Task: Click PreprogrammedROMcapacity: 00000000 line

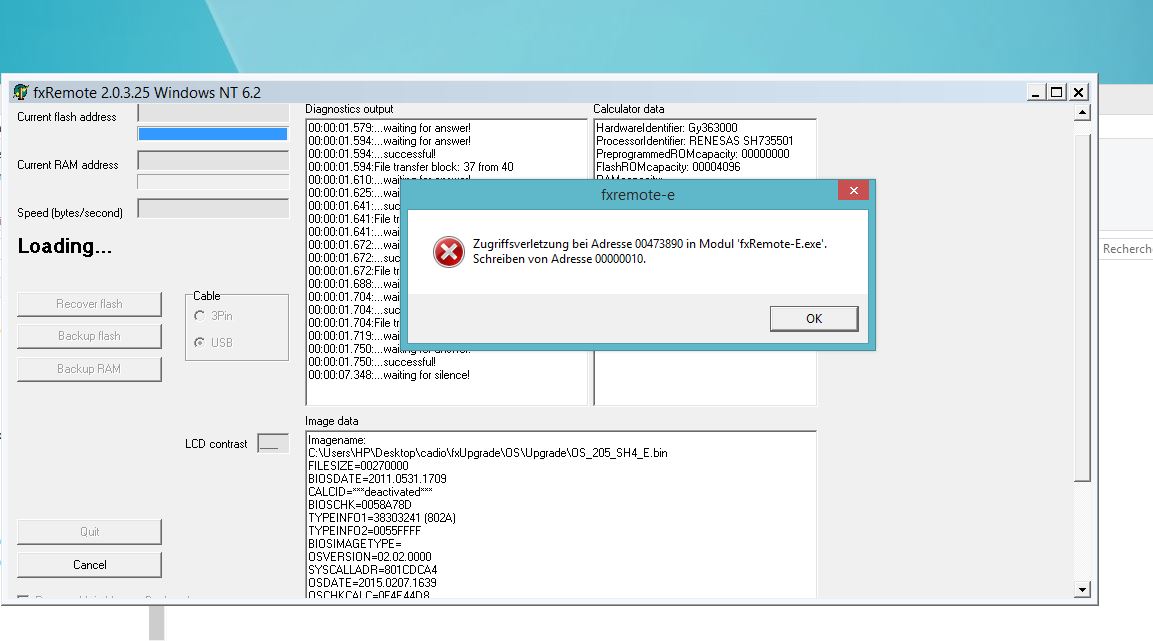Action: pyautogui.click(x=693, y=154)
